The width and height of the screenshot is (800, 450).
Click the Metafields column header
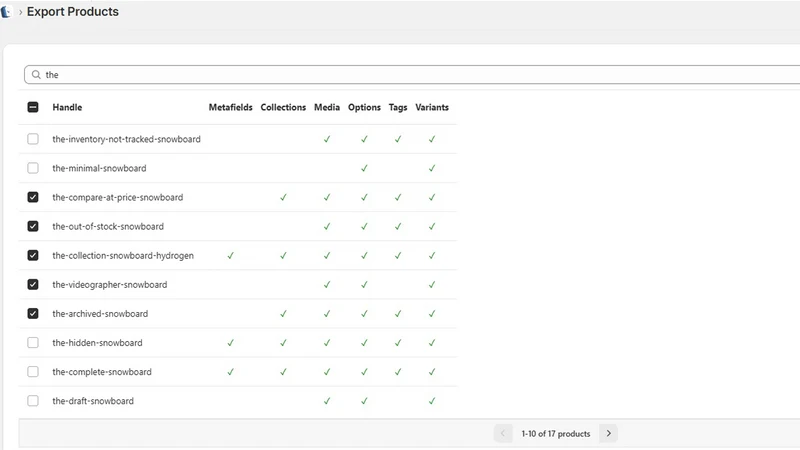231,107
